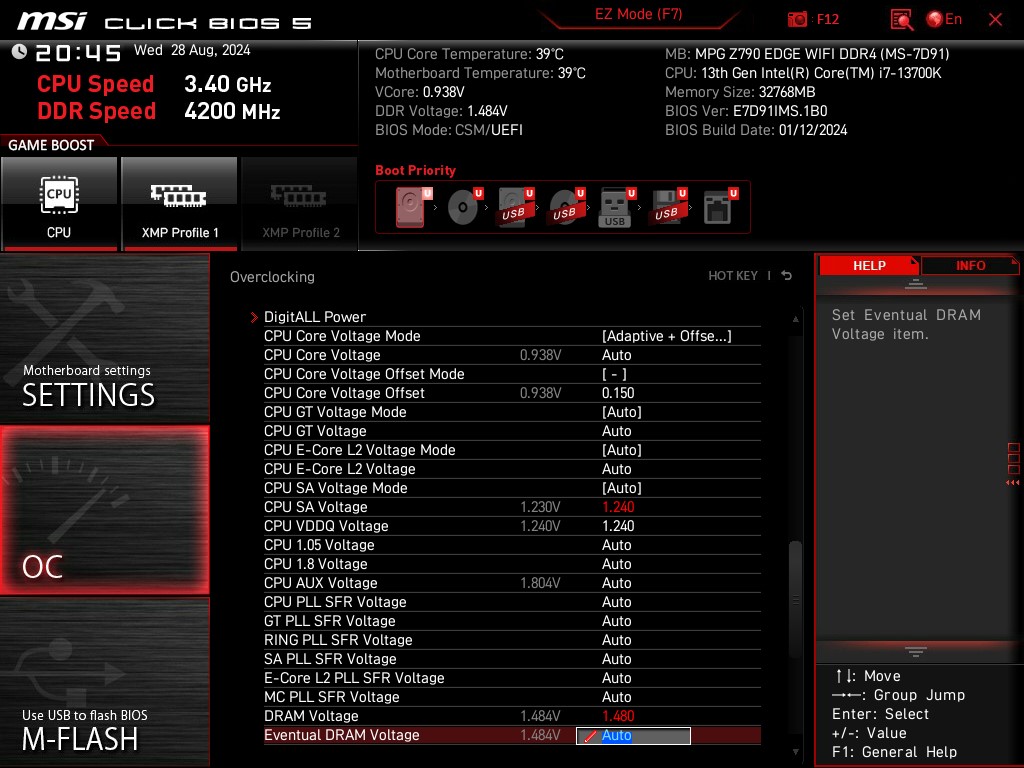This screenshot has width=1024, height=768.
Task: Expand the side panel via red arrows
Action: pos(1013,483)
